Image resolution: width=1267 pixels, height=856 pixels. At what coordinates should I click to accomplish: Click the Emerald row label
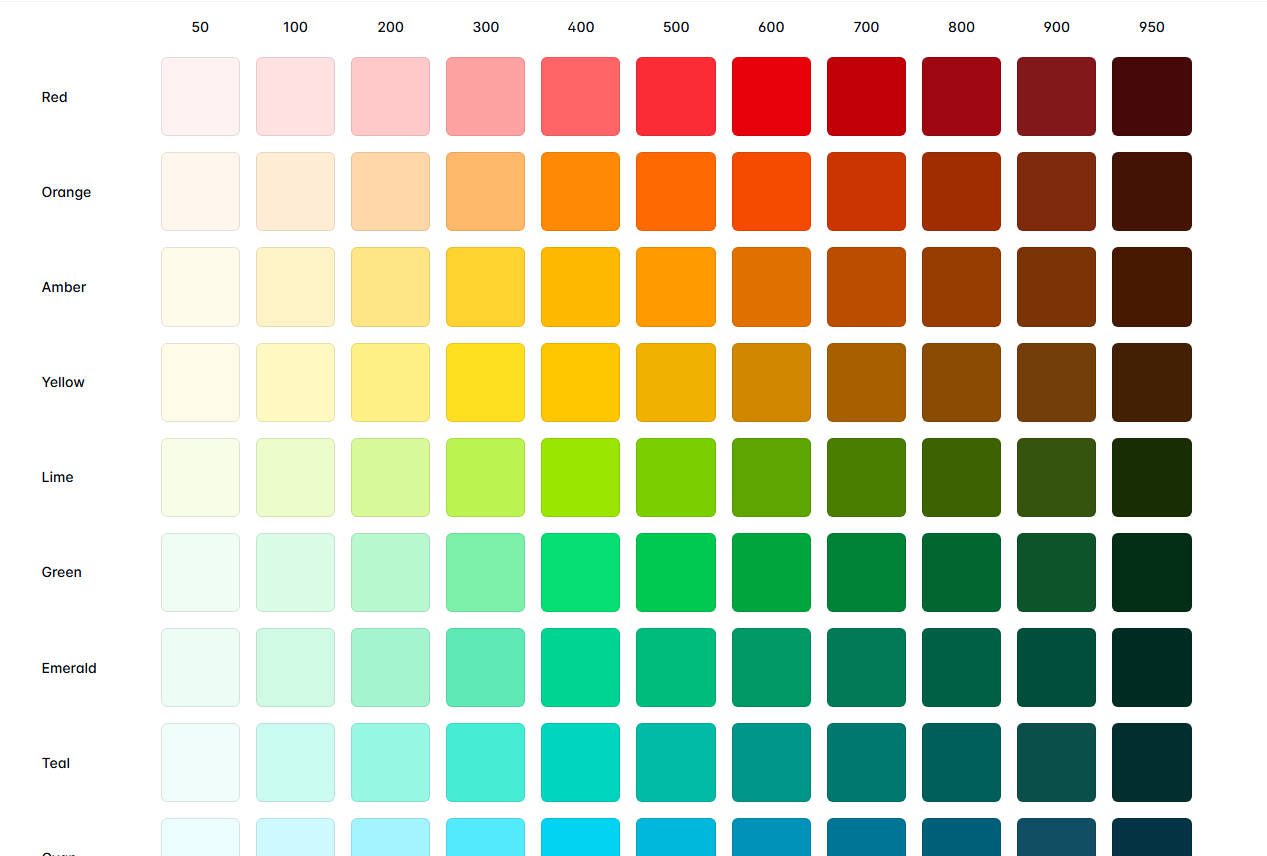(x=68, y=667)
